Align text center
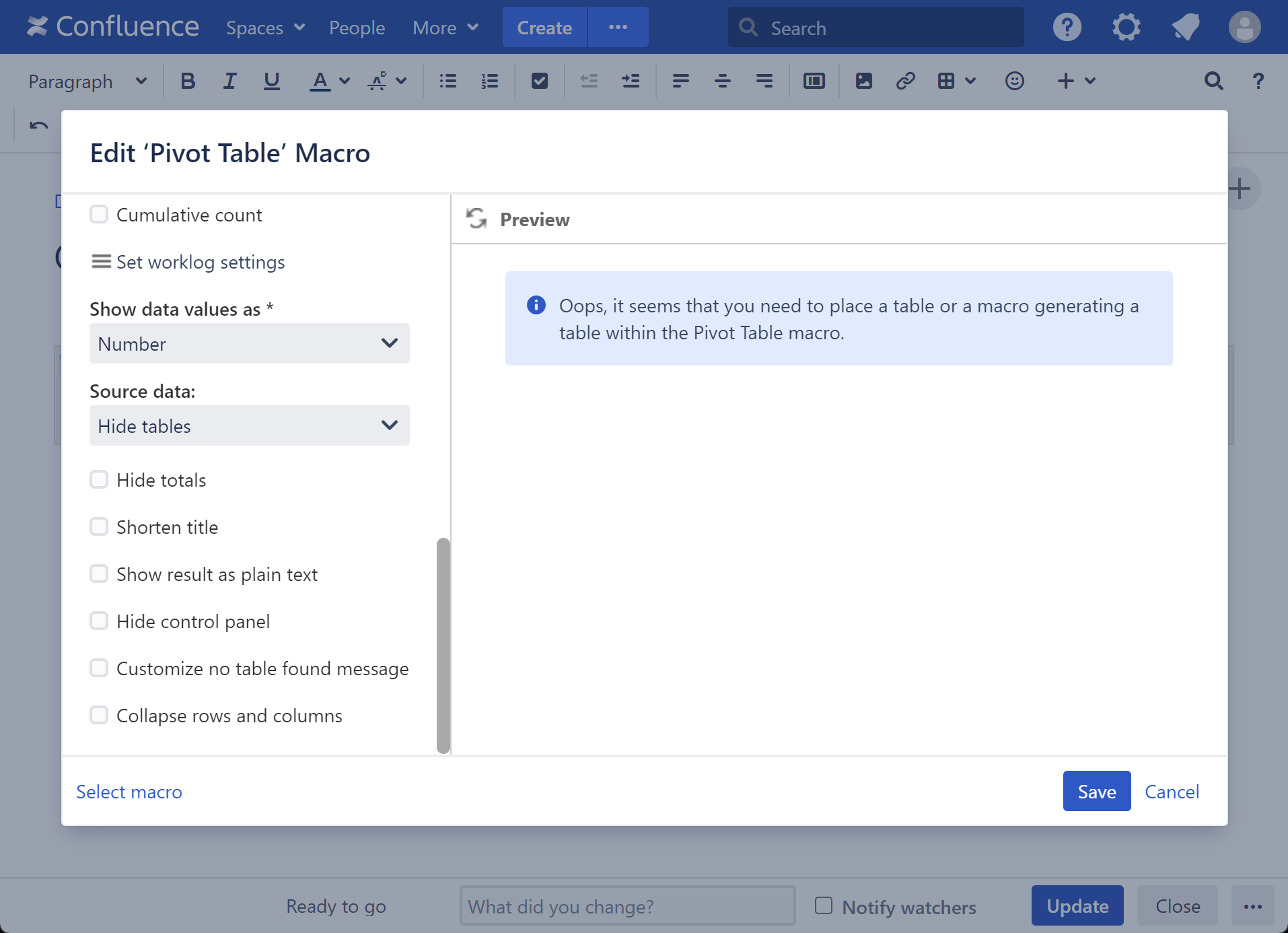 [723, 81]
